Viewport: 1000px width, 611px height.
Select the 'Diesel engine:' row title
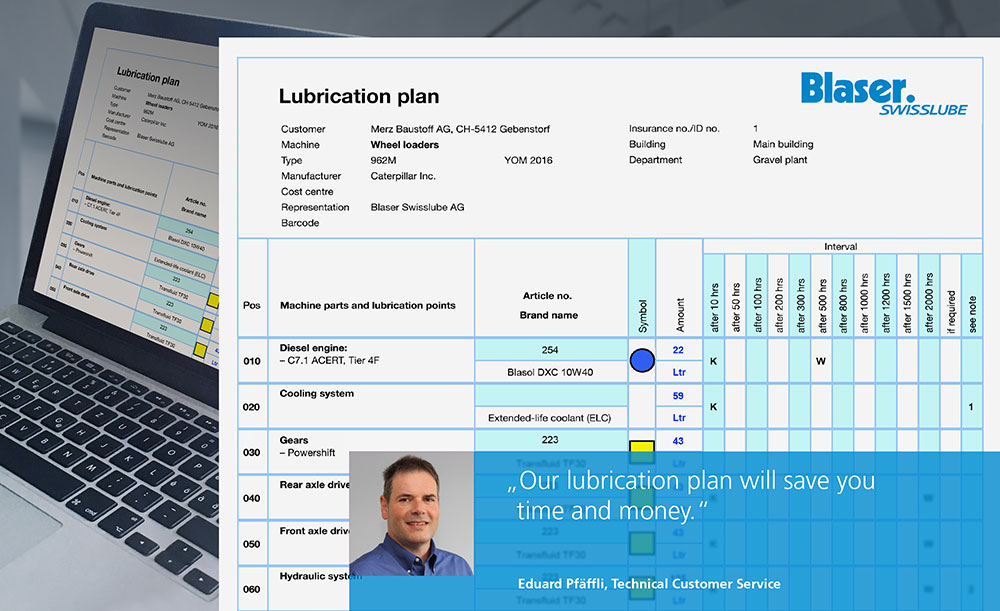pyautogui.click(x=313, y=348)
